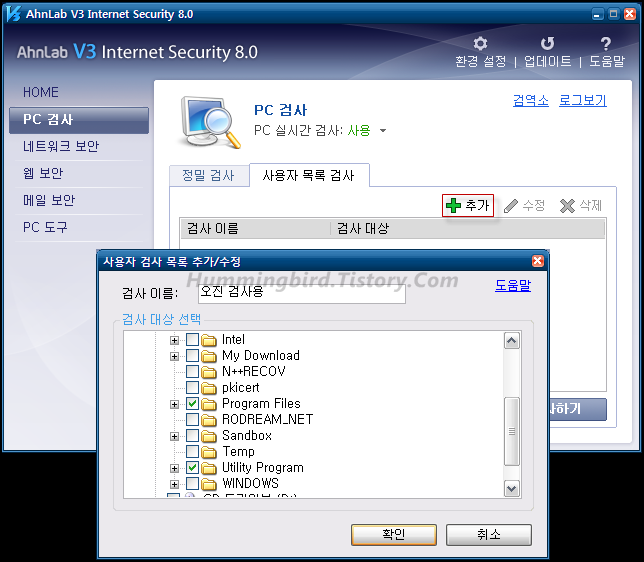Image resolution: width=644 pixels, height=562 pixels.
Task: Switch to the 정밀 검사 tab
Action: tap(208, 175)
